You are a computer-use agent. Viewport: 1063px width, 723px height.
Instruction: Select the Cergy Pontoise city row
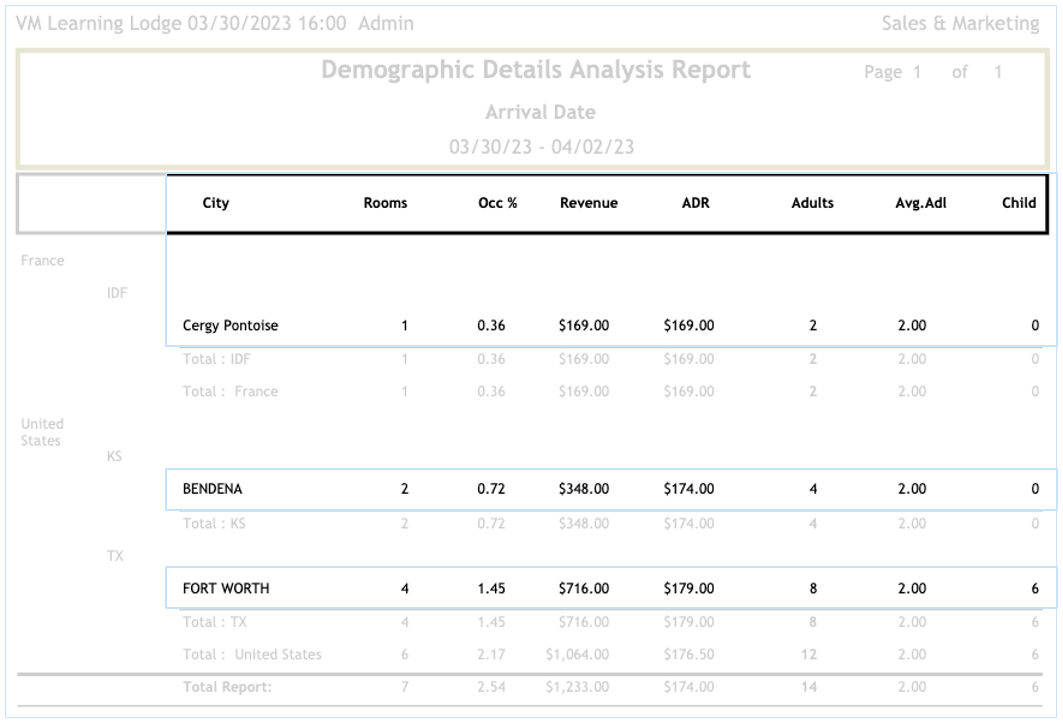[x=230, y=326]
